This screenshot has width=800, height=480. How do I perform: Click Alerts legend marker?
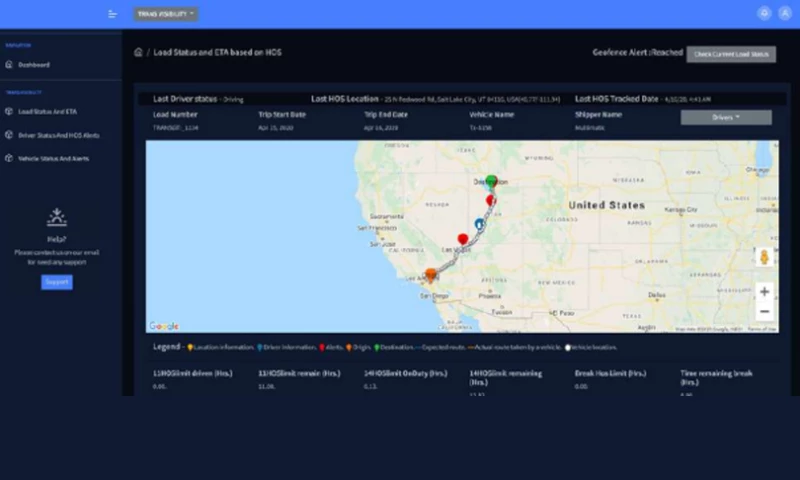click(321, 347)
